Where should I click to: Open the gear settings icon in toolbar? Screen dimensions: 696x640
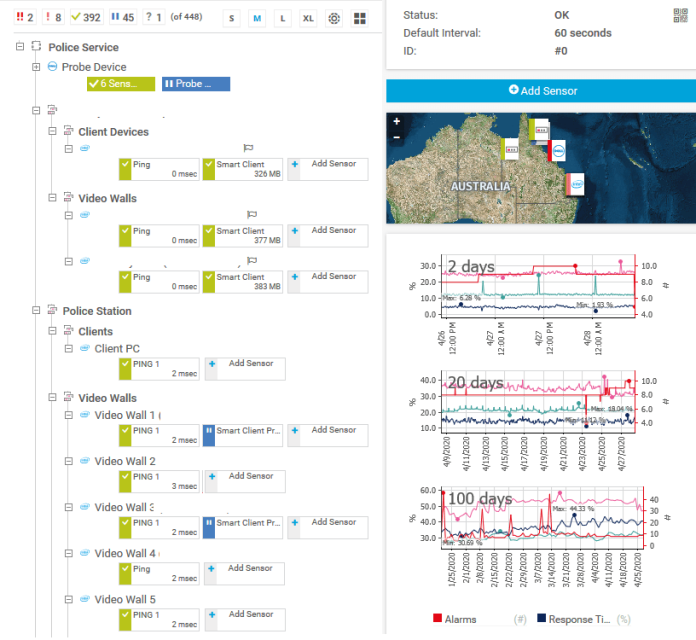coord(334,18)
